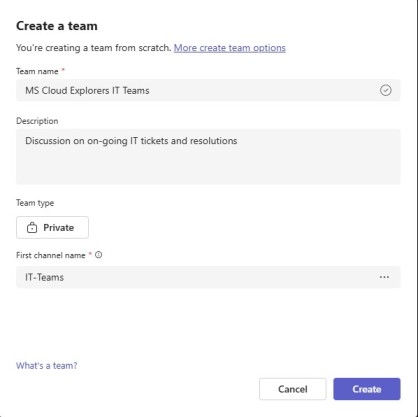Click the text "You're creating a team from scratch."
Screen dimensions: 418x417
[94, 48]
